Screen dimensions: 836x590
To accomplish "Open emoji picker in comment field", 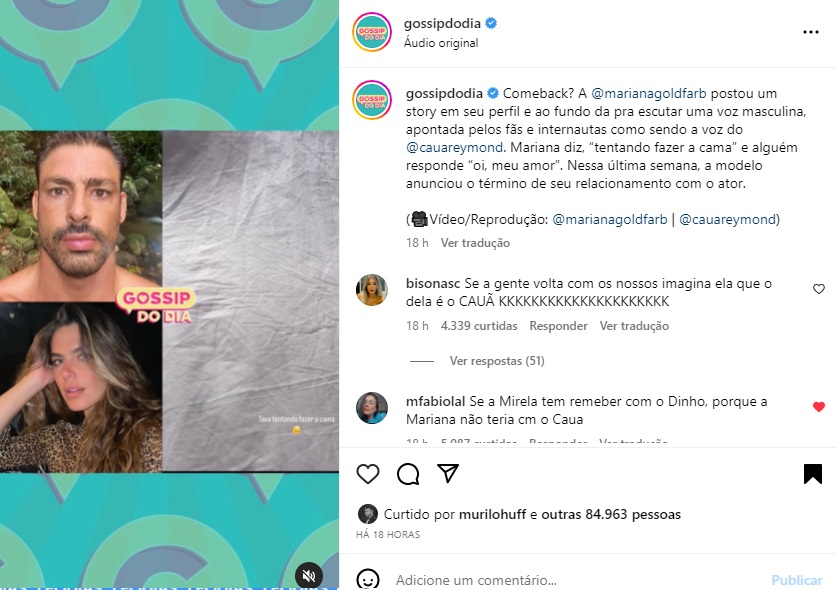I will coord(368,579).
